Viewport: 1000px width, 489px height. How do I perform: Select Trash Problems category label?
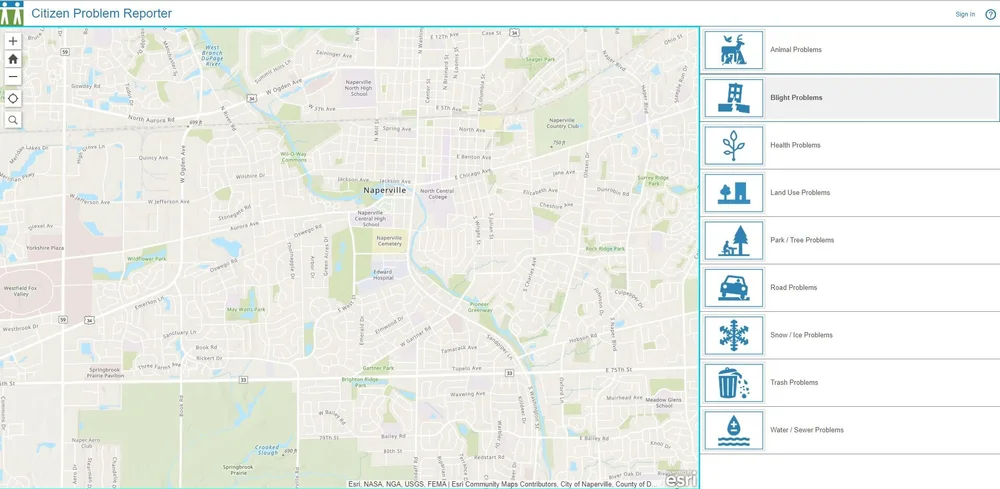793,383
